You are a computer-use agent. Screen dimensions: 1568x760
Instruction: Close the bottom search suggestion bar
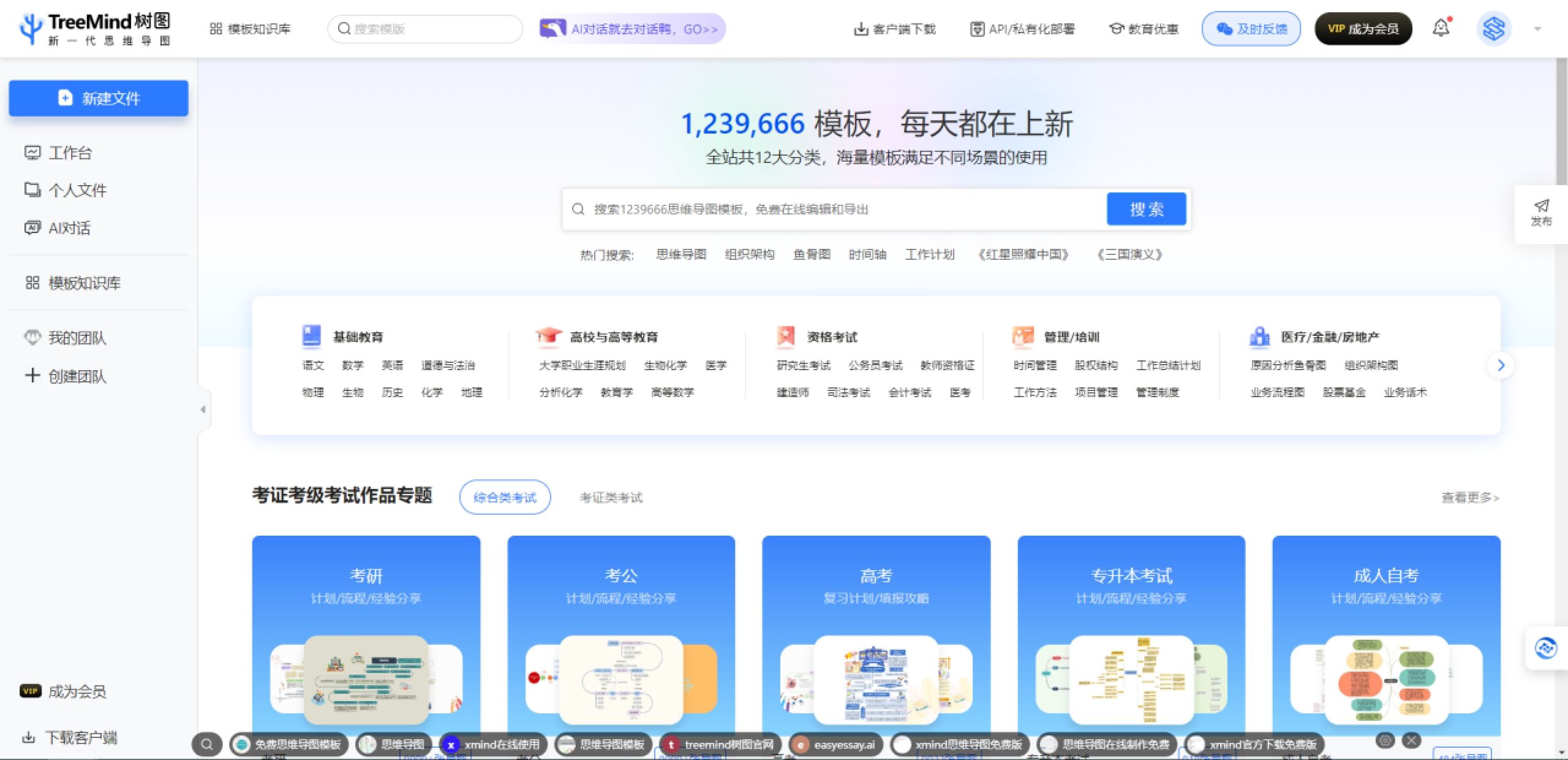[x=1411, y=740]
